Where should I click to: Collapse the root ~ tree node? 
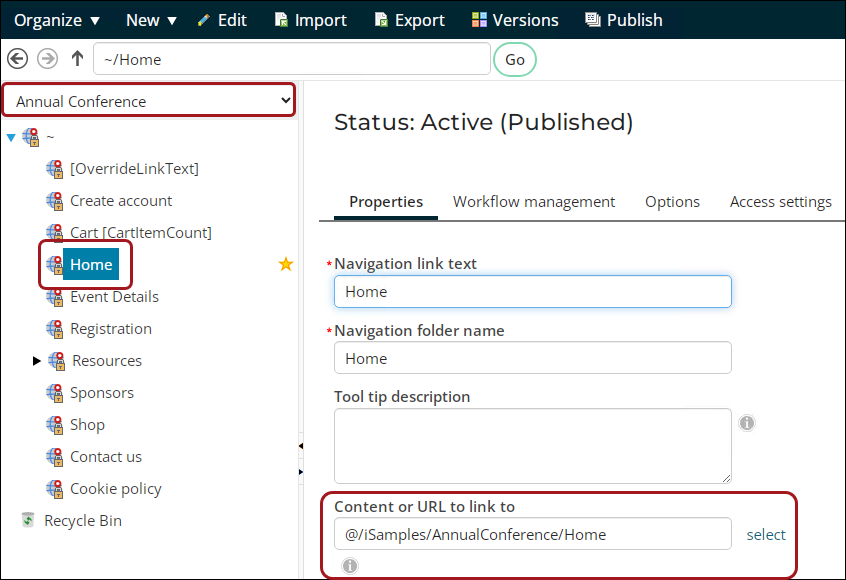point(11,138)
